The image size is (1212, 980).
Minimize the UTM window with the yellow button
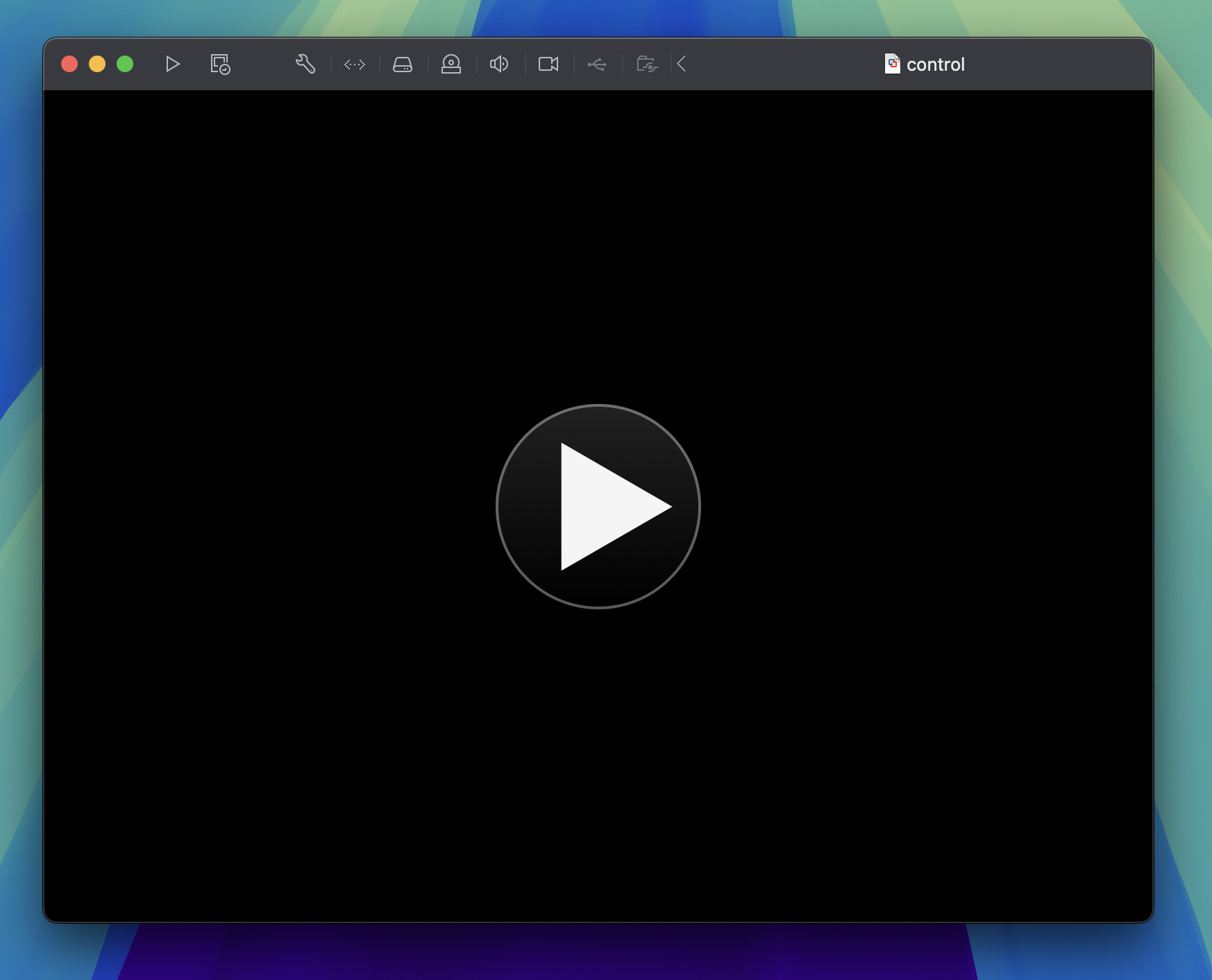click(97, 63)
